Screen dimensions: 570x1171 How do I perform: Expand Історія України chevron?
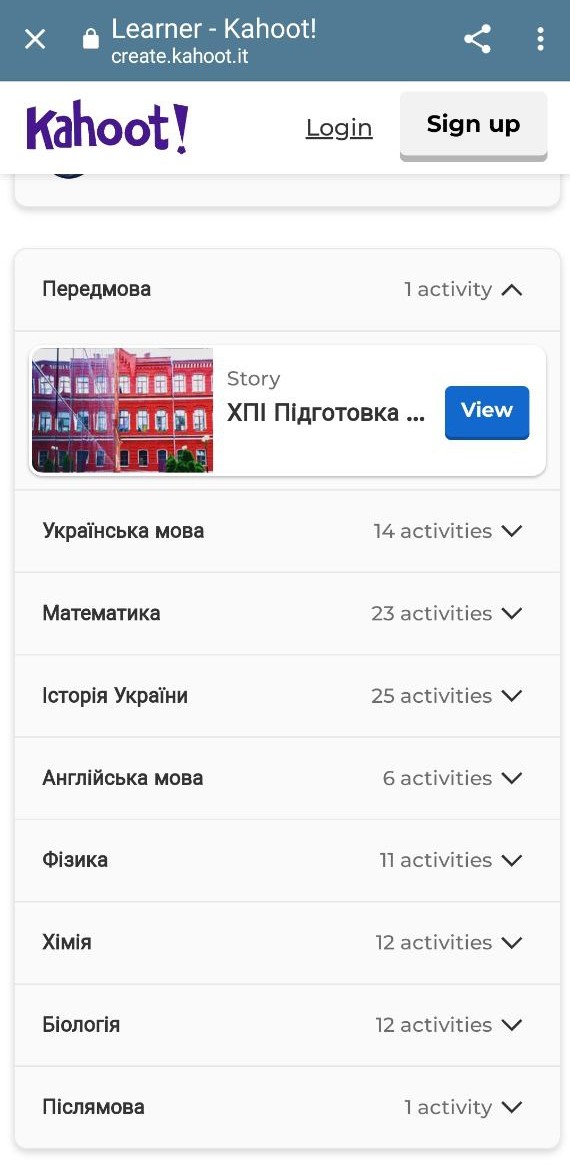coord(512,695)
